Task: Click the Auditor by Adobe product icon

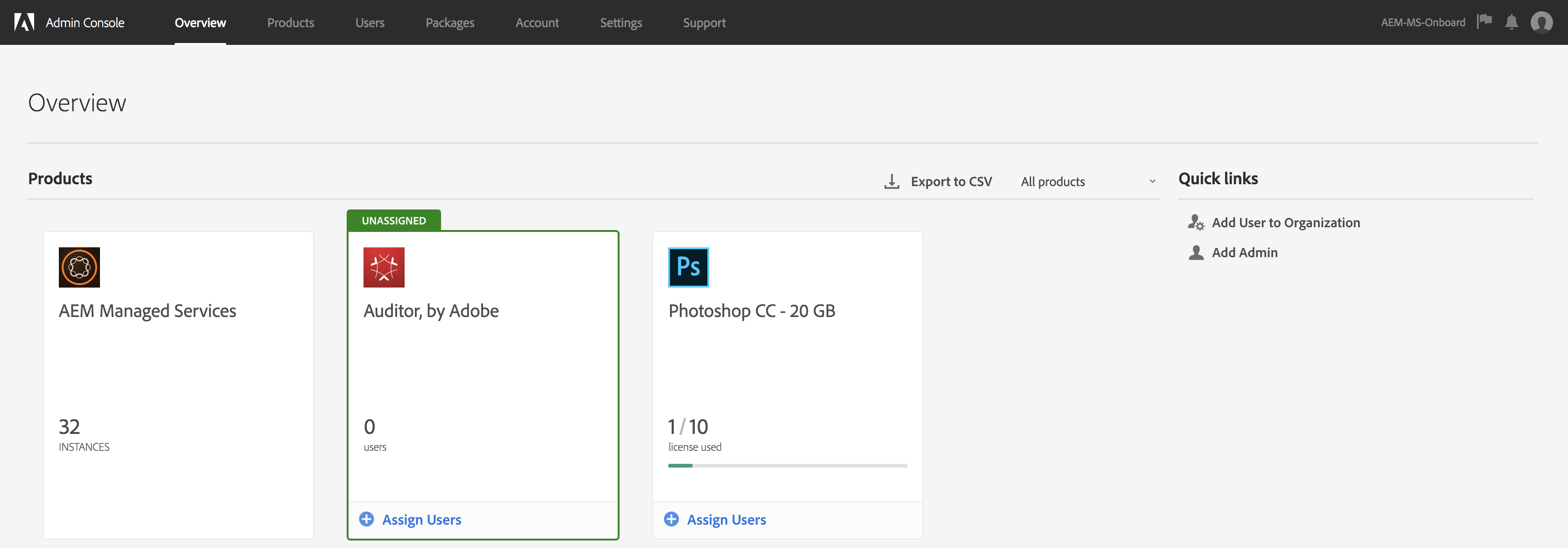Action: 384,267
